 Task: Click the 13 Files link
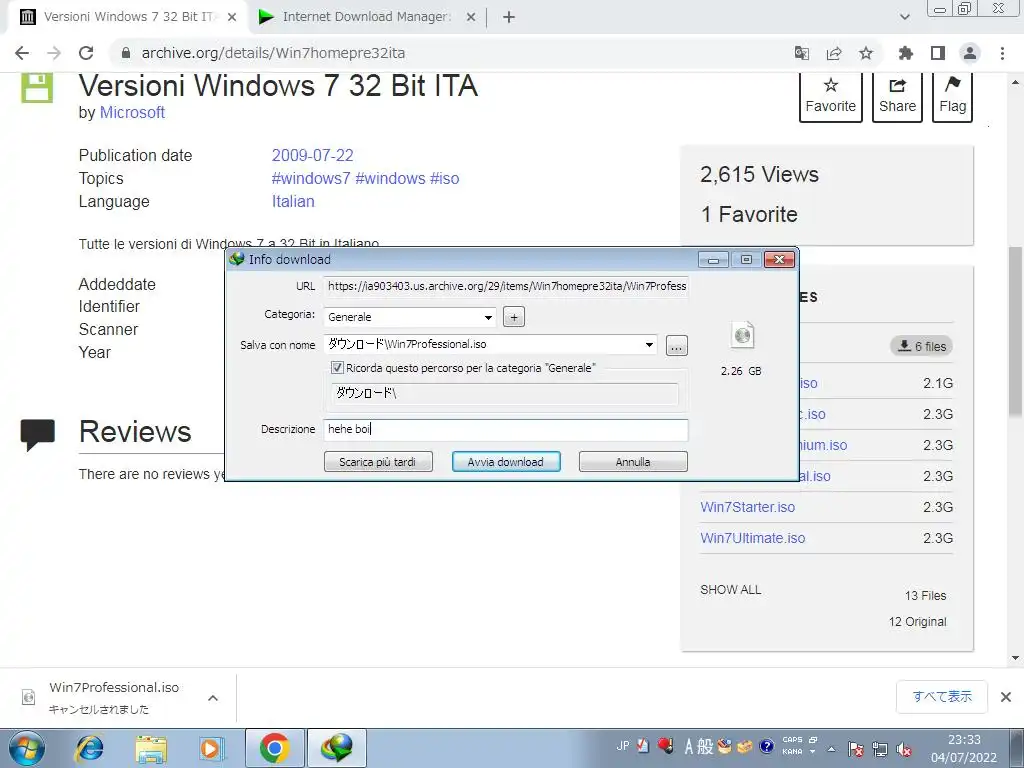tap(925, 596)
